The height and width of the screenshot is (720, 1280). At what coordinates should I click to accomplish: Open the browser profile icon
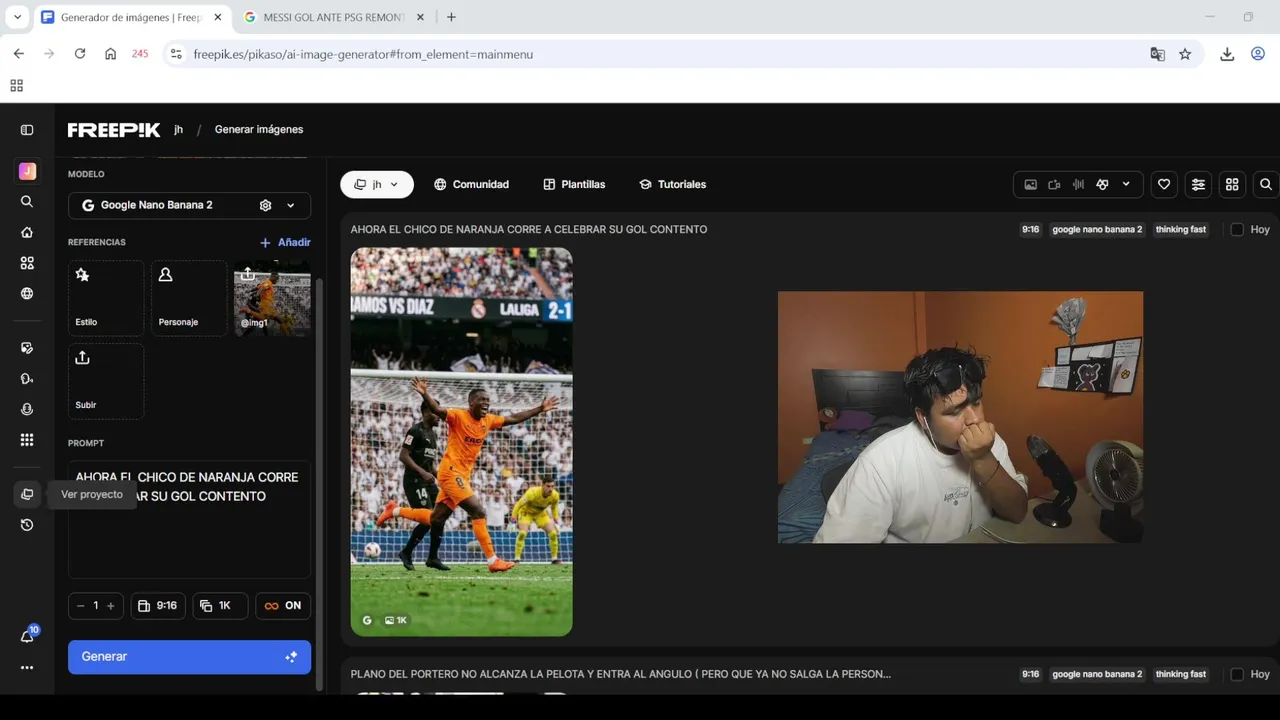pos(1258,54)
